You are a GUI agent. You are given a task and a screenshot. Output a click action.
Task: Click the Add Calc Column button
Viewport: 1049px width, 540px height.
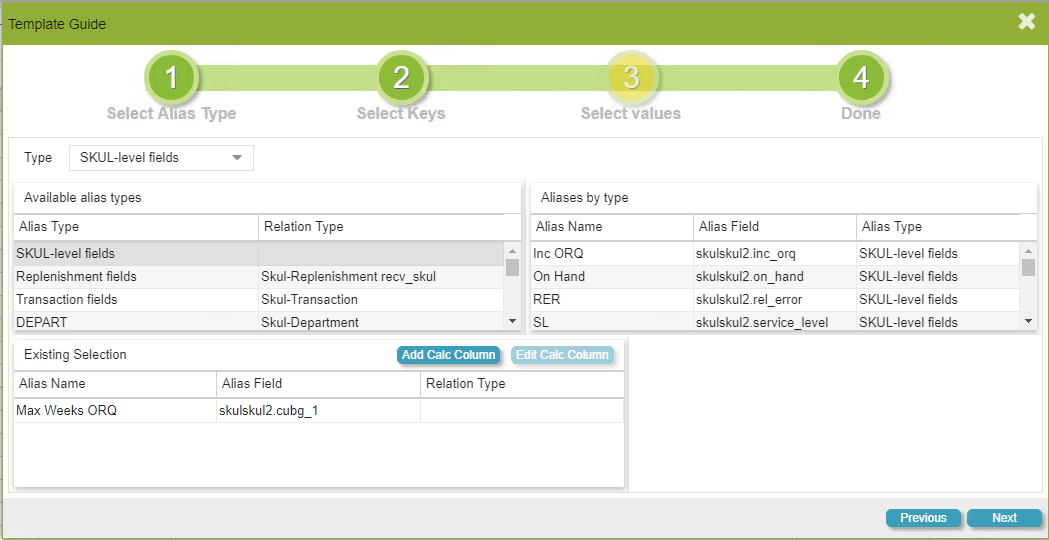448,355
